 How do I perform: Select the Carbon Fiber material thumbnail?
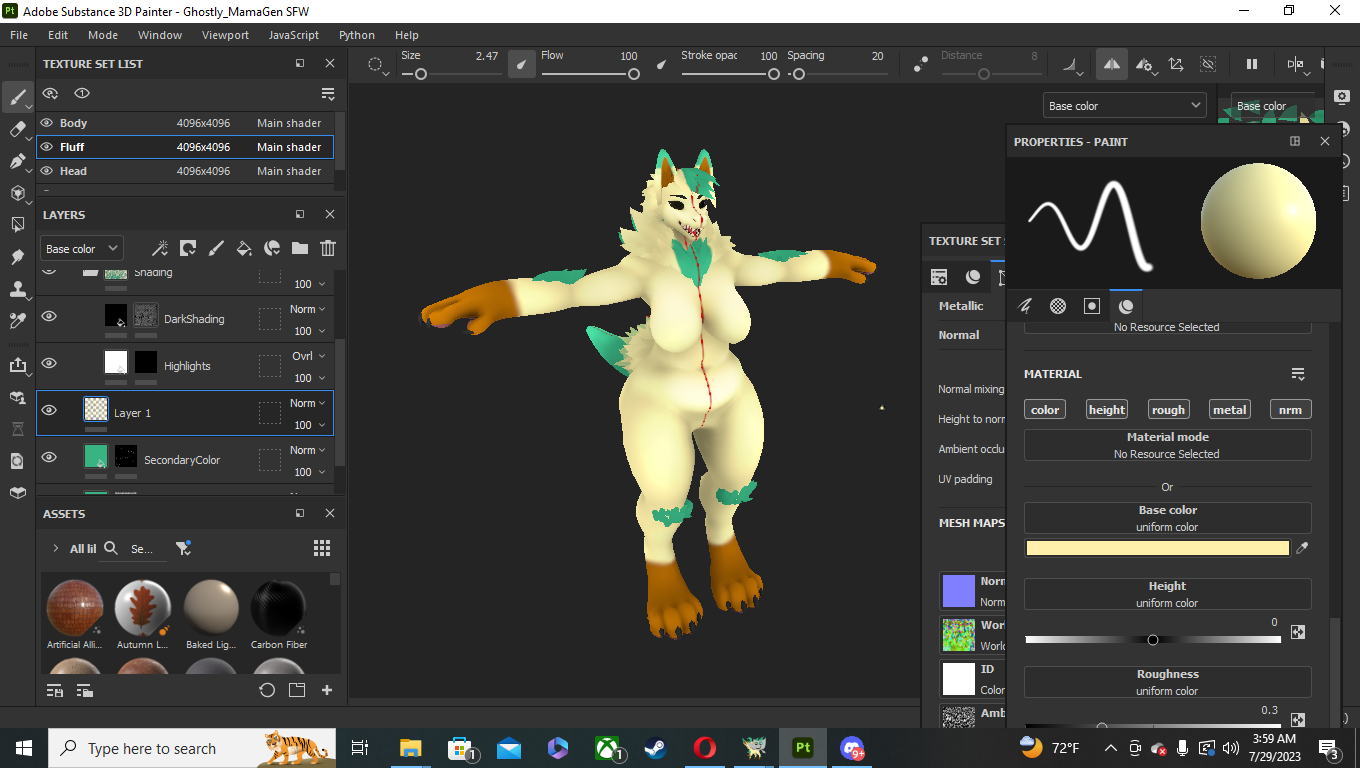tap(278, 607)
